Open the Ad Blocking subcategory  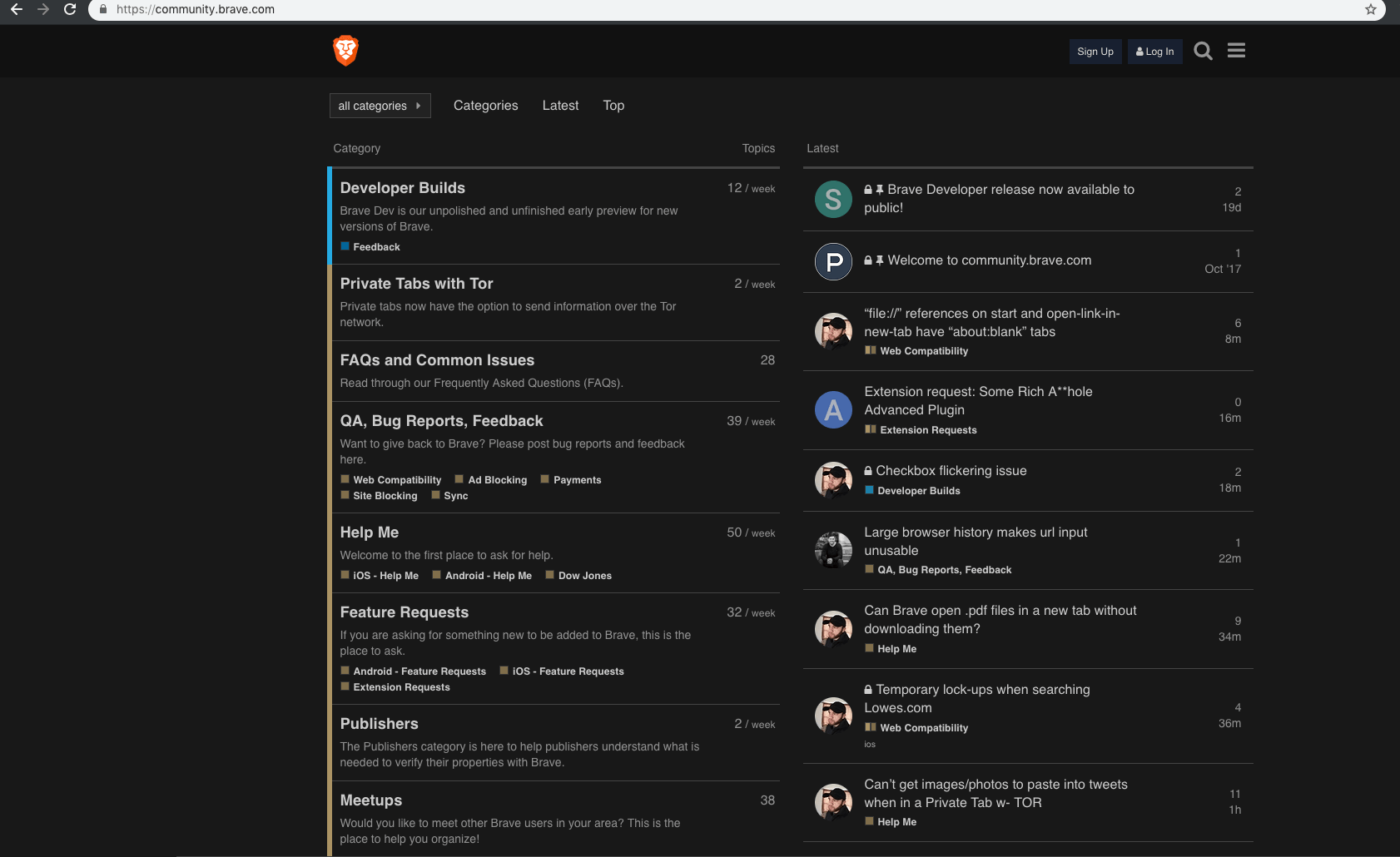(x=497, y=480)
